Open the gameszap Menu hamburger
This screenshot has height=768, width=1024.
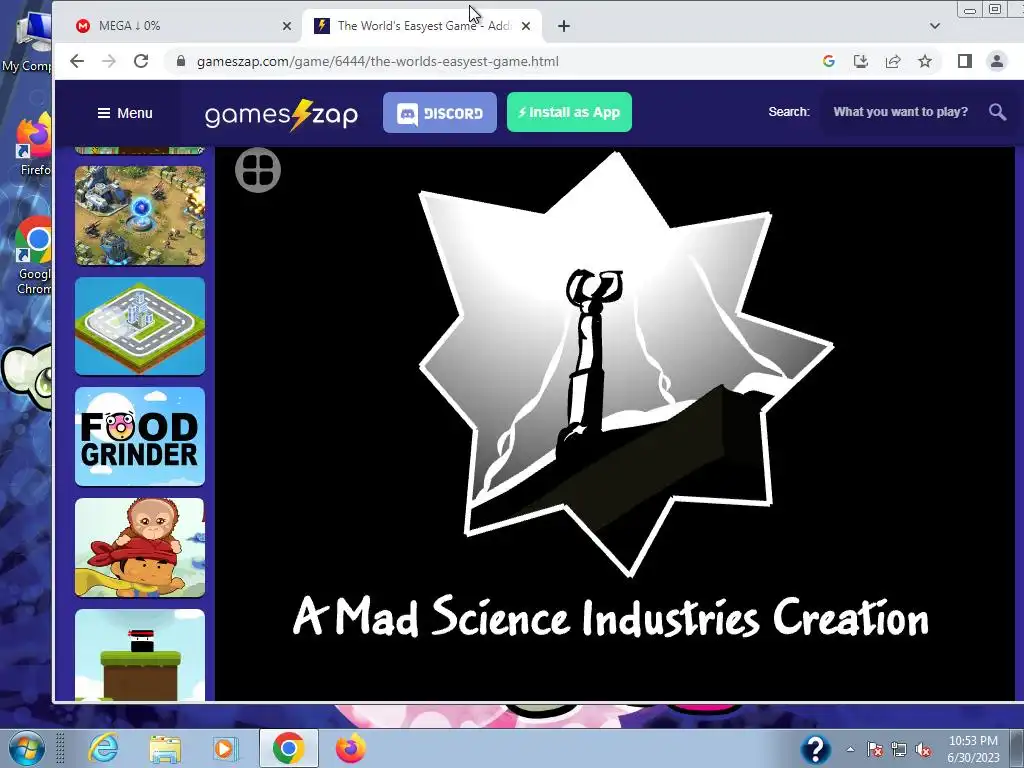(x=125, y=113)
